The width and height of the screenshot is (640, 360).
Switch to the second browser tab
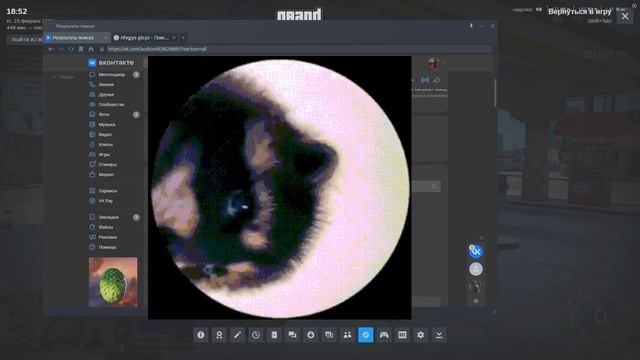point(144,38)
